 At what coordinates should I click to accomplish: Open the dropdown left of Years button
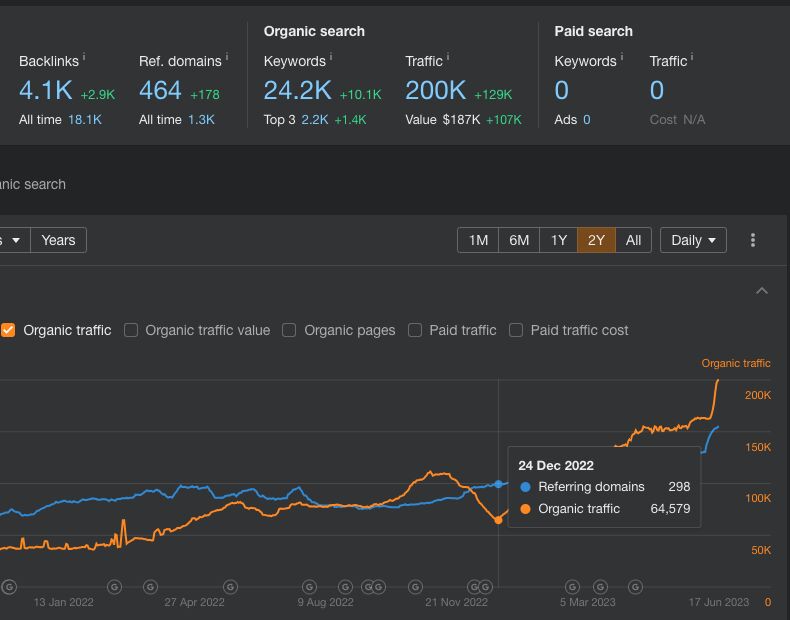(12, 240)
